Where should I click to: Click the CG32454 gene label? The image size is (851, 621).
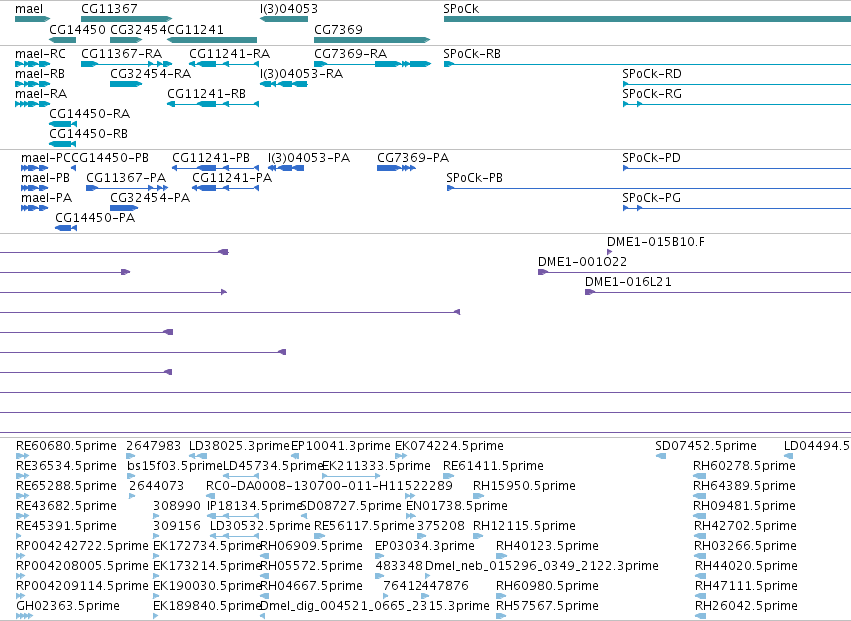point(138,29)
